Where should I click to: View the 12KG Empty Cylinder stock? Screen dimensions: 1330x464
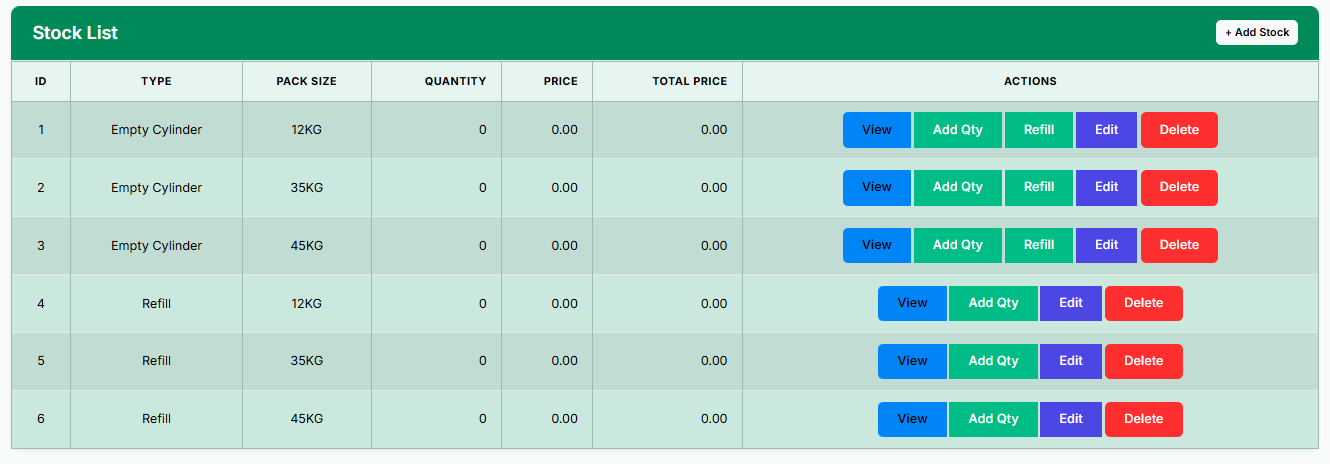tap(876, 130)
